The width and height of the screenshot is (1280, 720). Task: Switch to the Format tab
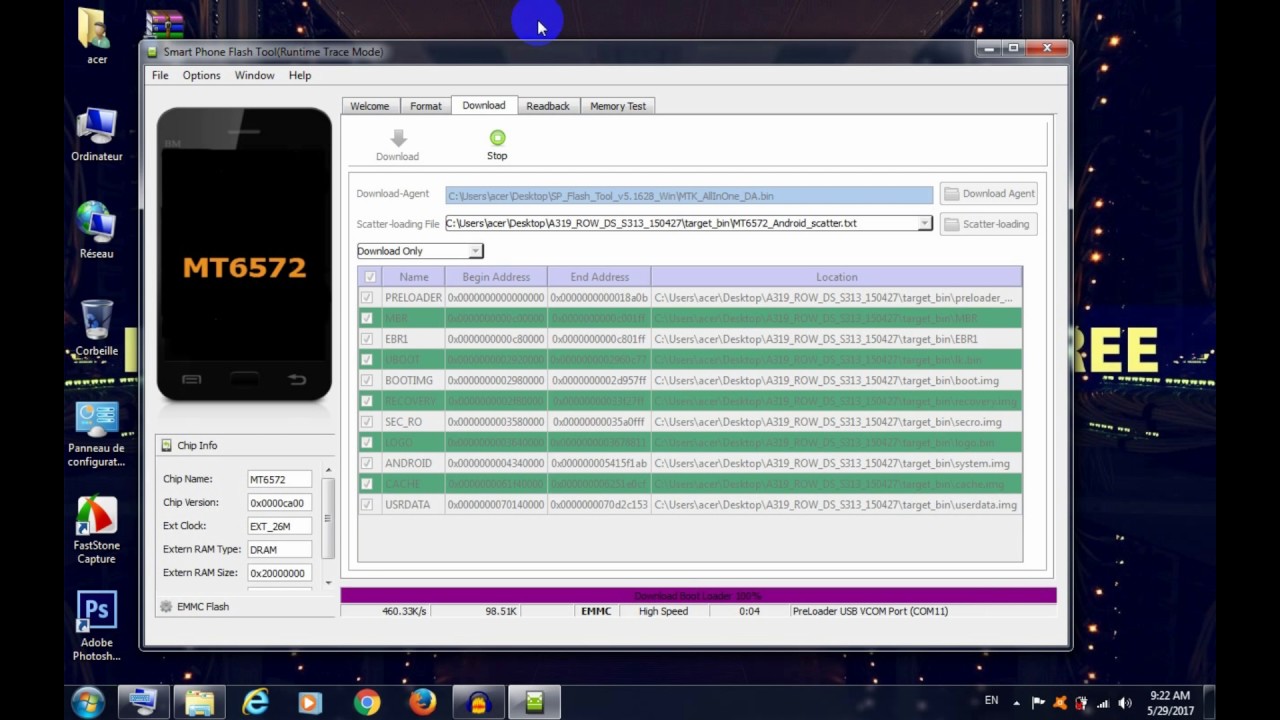(425, 106)
